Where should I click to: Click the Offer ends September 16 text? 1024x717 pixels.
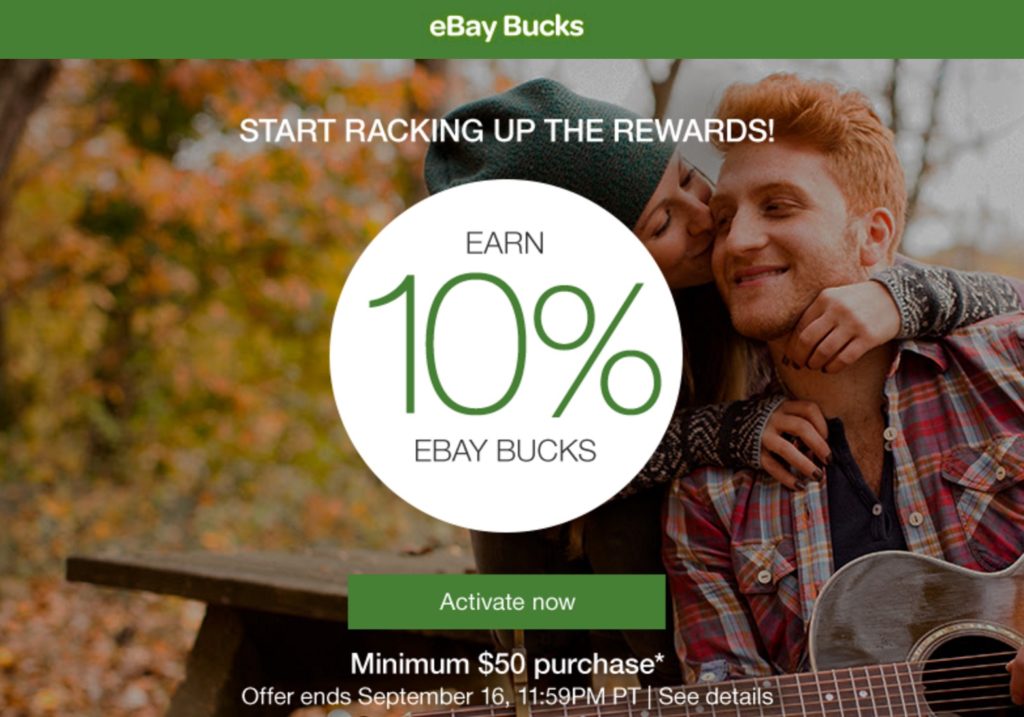tap(440, 696)
